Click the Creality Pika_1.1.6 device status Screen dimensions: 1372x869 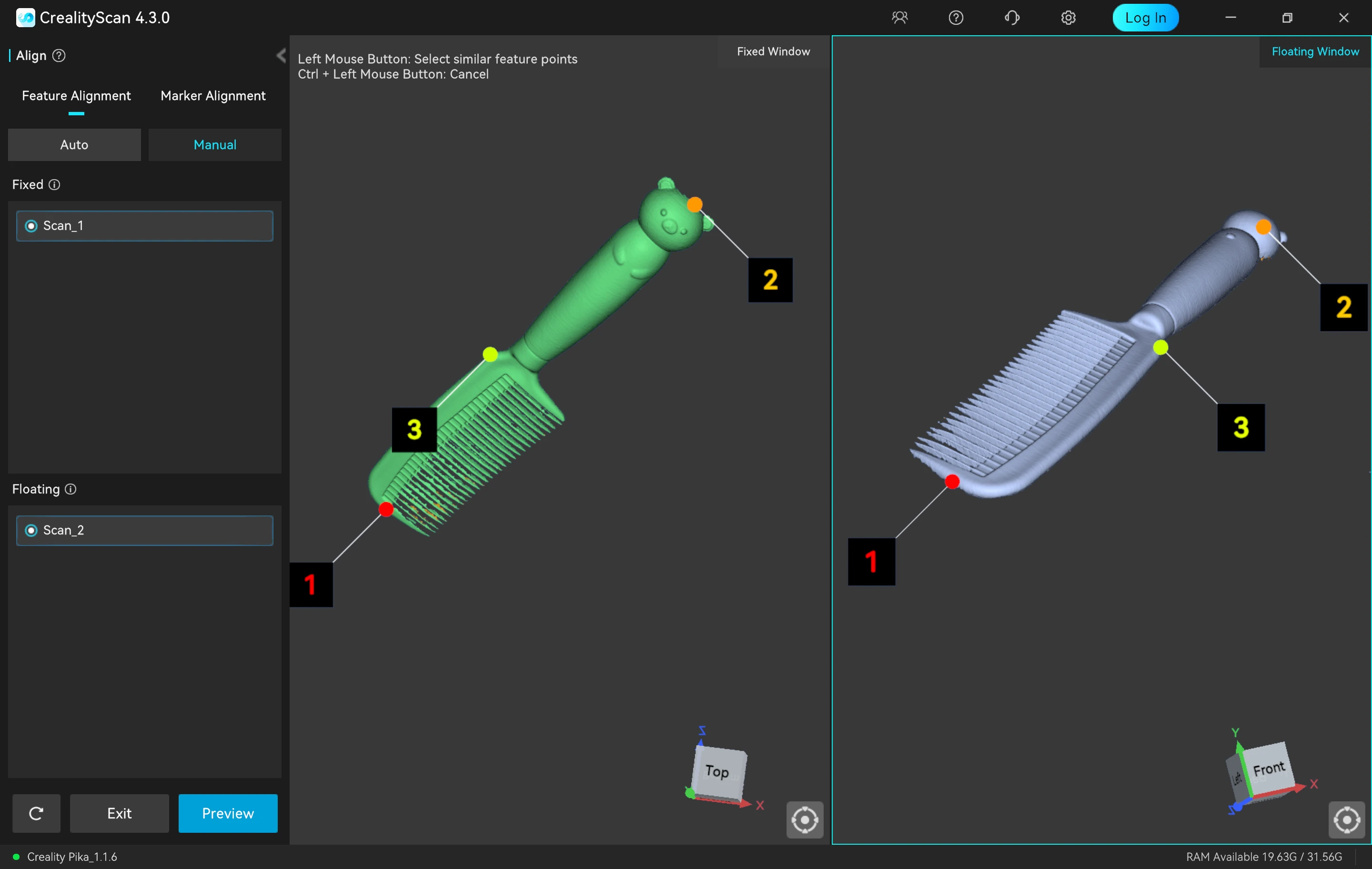click(x=72, y=857)
